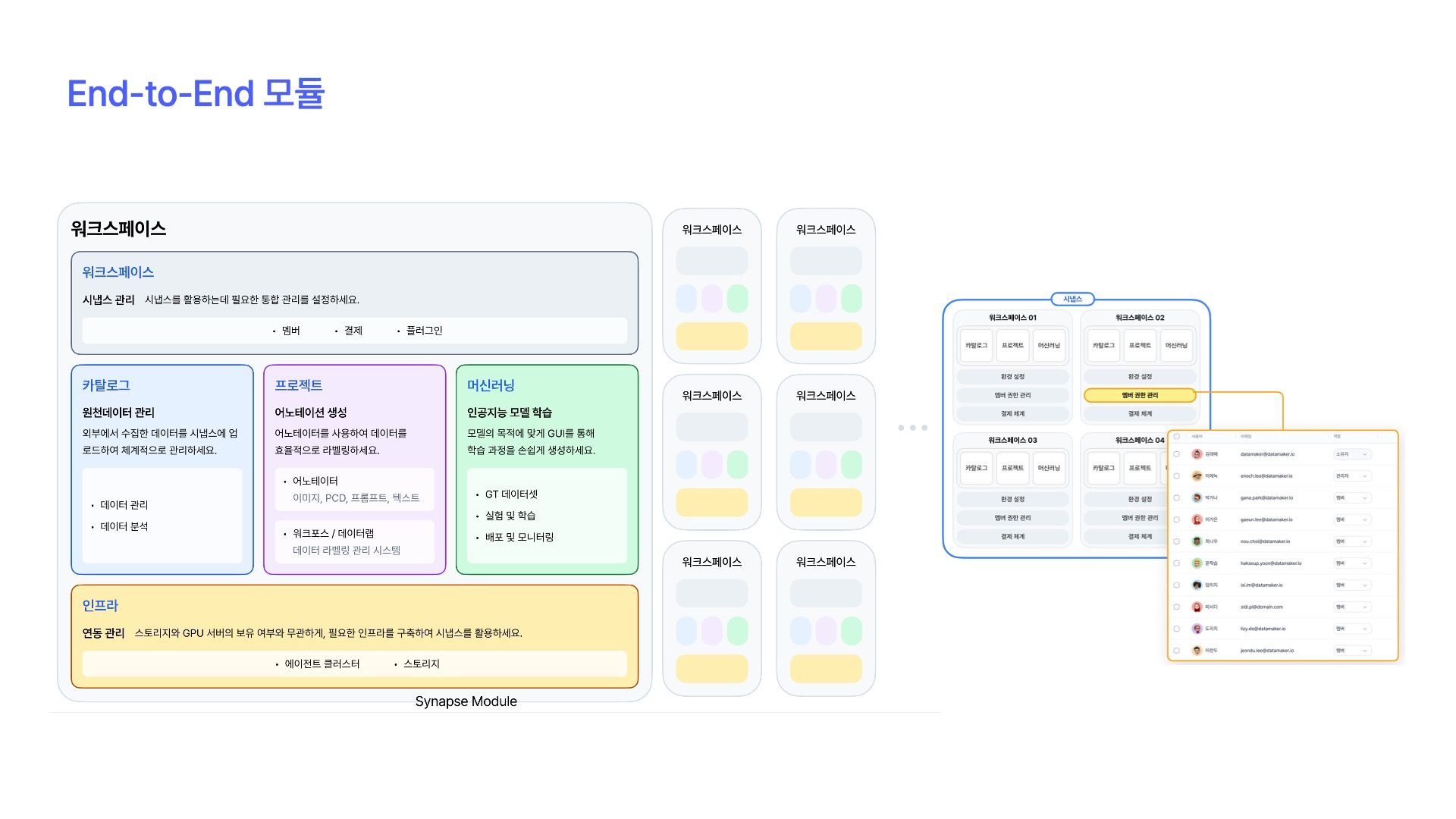Image resolution: width=1456 pixels, height=819 pixels.
Task: Click avatar of datamaker@datamaker.io user
Action: [1197, 454]
